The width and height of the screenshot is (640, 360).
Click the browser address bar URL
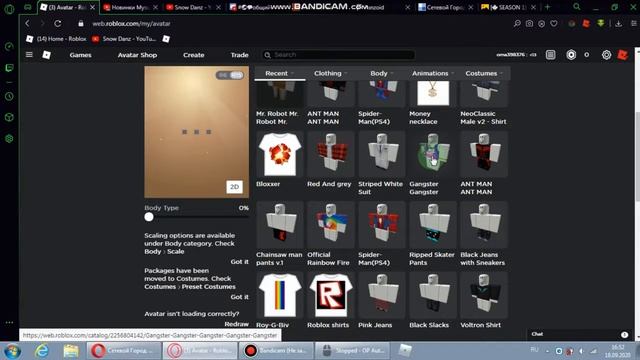(x=131, y=24)
